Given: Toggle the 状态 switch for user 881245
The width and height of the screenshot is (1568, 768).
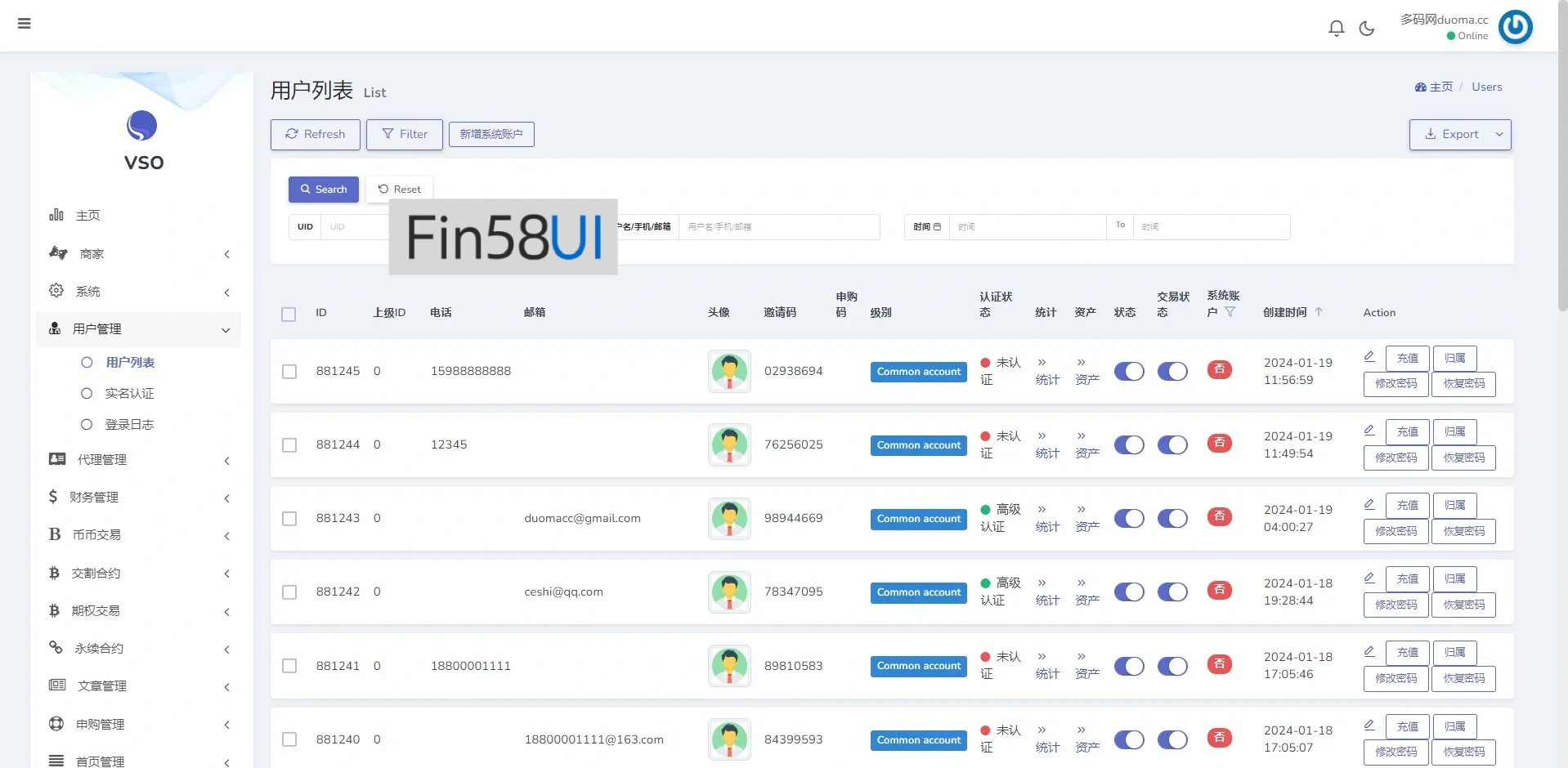Looking at the screenshot, I should coord(1129,372).
